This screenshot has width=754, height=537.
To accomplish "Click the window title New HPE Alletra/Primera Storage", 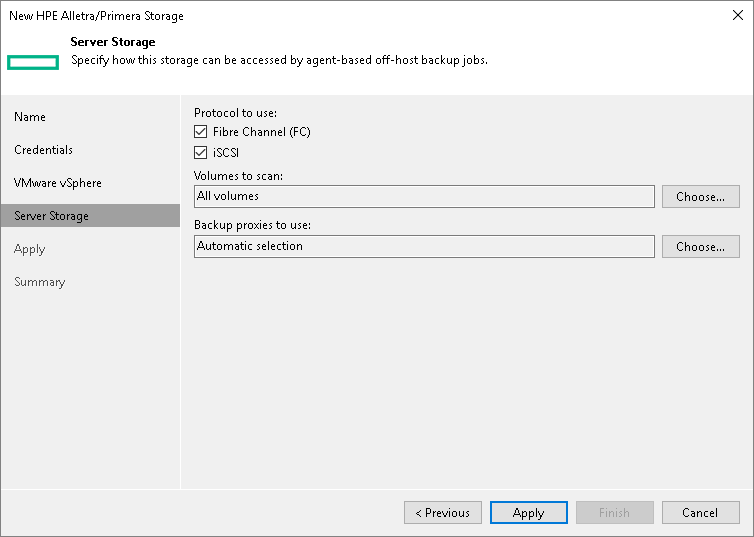I will click(96, 16).
